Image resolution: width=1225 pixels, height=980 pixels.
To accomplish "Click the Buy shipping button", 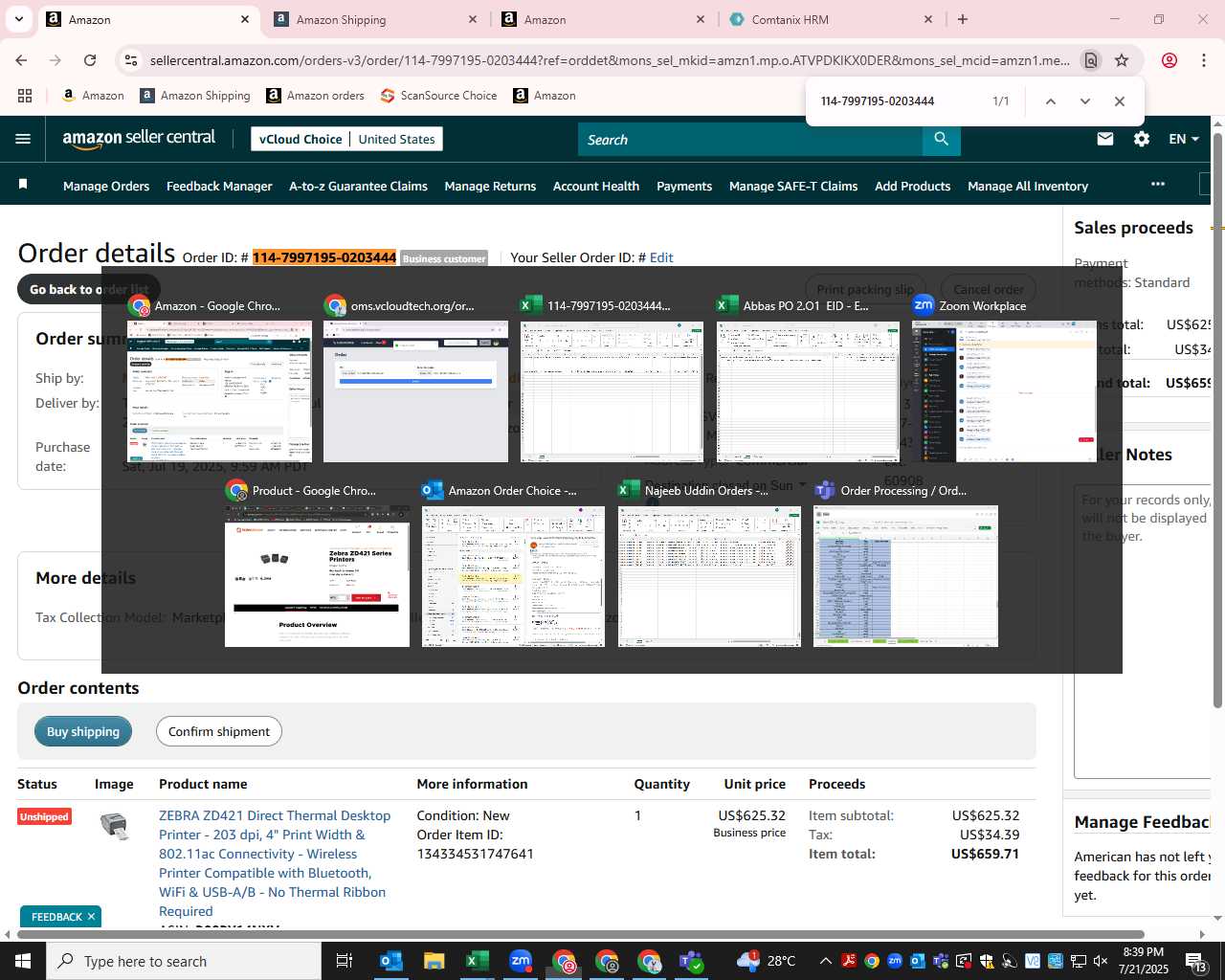I will pyautogui.click(x=83, y=731).
